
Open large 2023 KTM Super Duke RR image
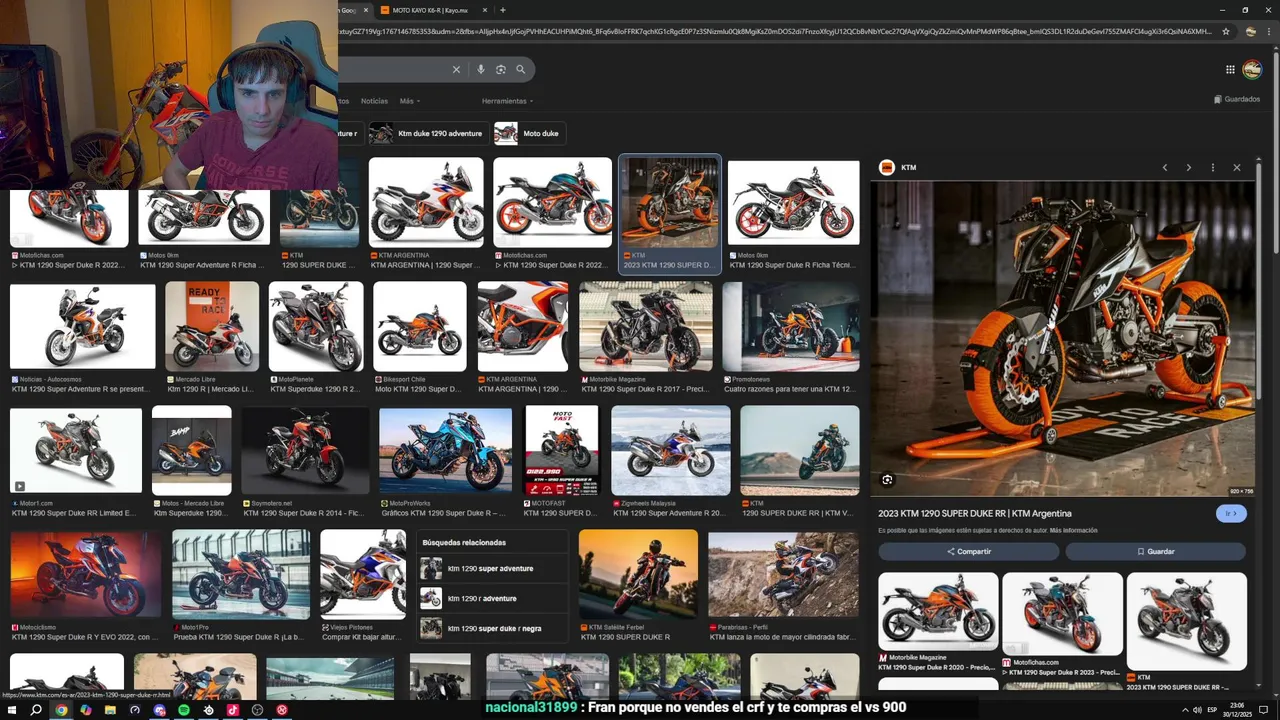tap(1062, 338)
